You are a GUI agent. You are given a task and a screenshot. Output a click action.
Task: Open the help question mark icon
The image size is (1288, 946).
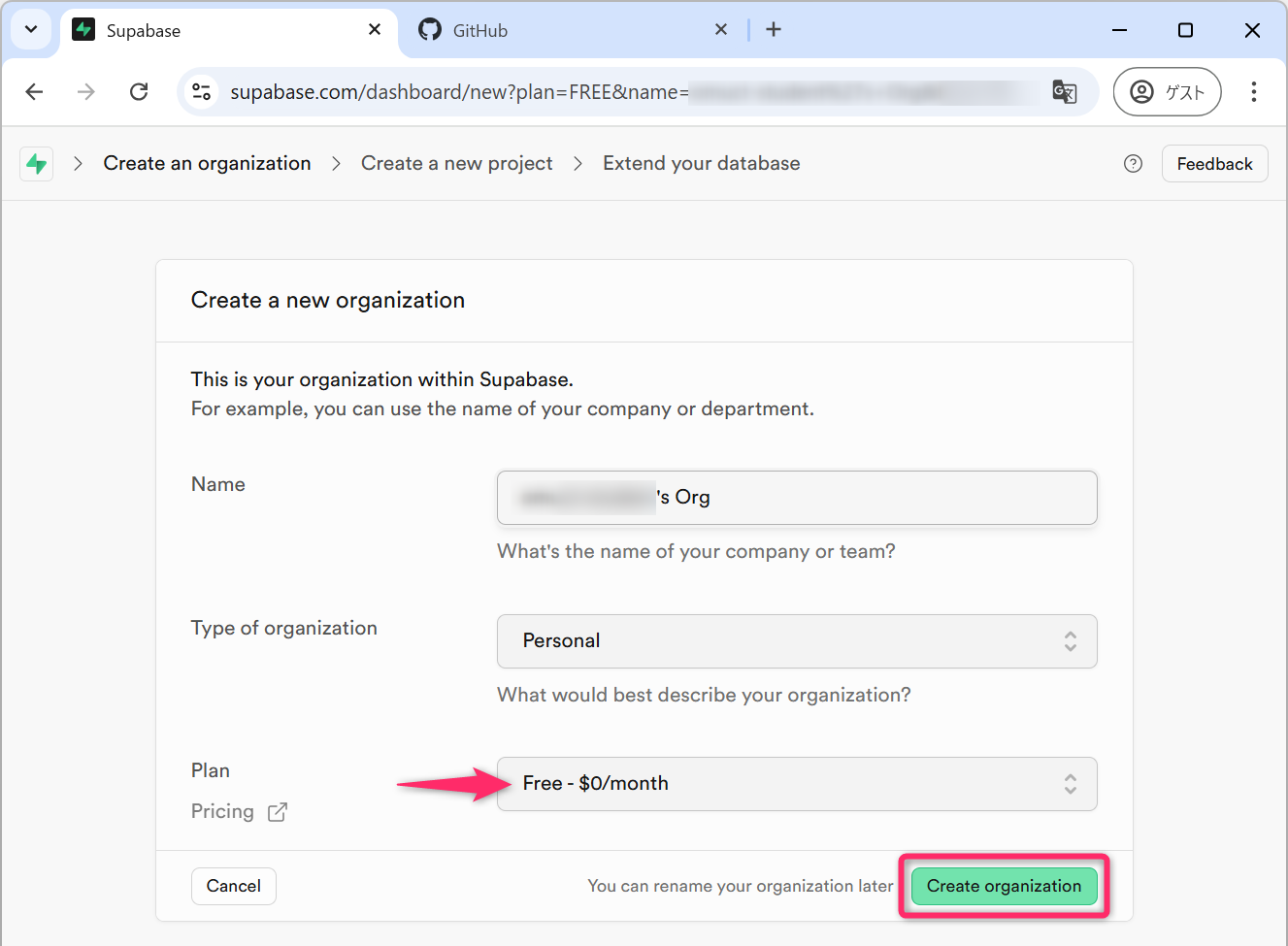tap(1133, 164)
